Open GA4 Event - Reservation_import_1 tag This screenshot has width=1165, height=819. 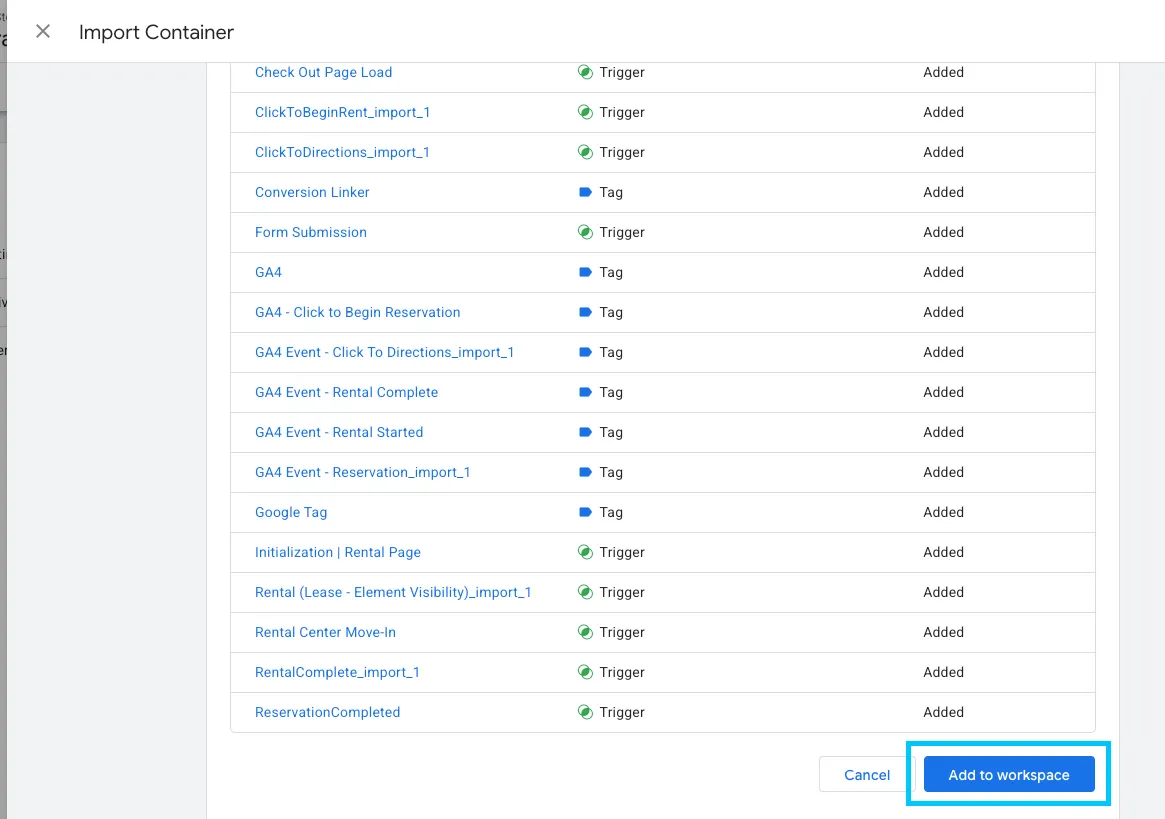pos(363,473)
